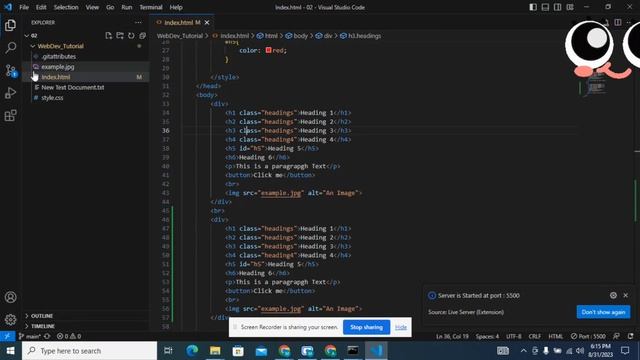Viewport: 640px width, 360px height.
Task: Click the main branch in status bar
Action: click(29, 336)
